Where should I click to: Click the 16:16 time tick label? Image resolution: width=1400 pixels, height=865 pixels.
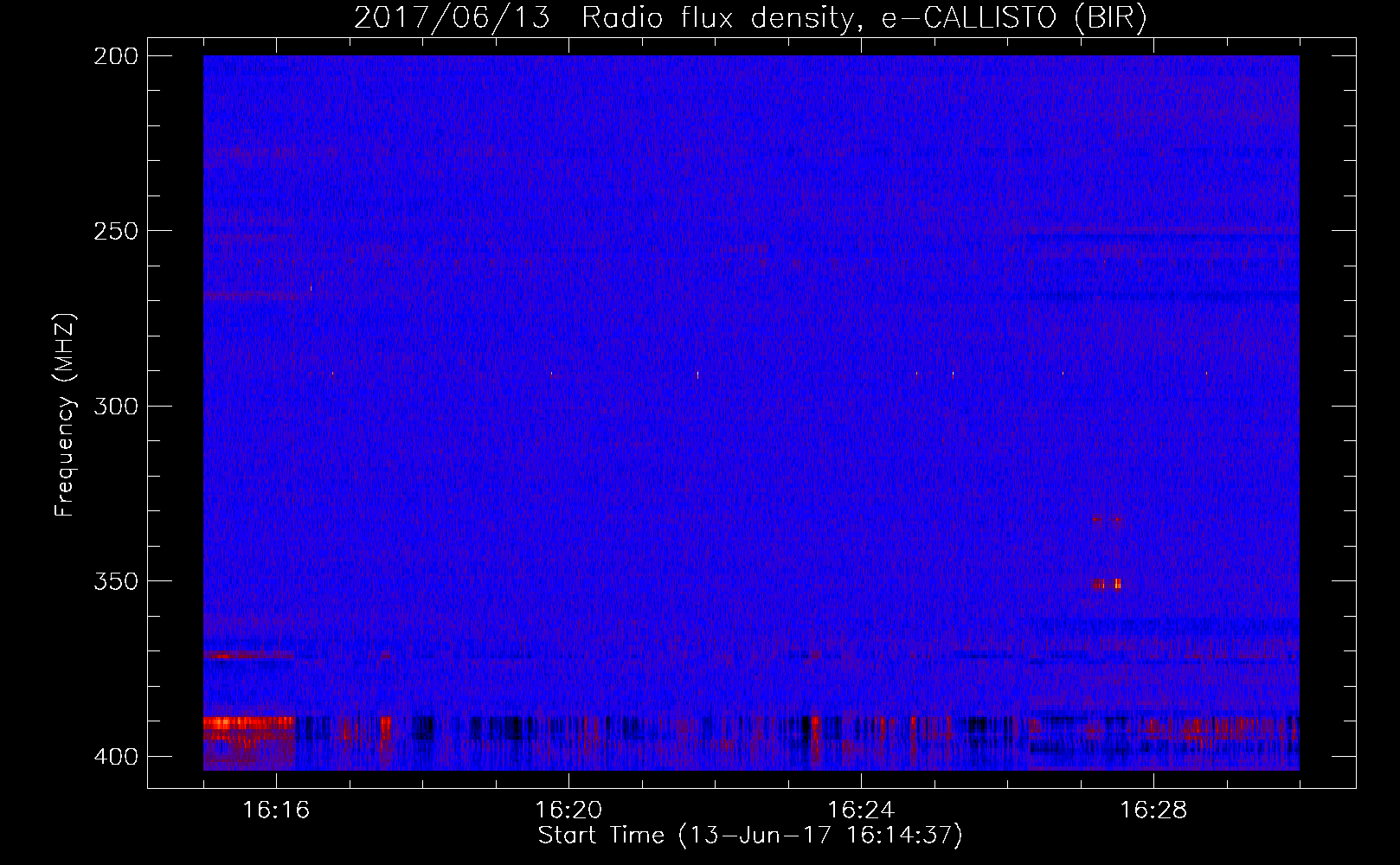[276, 810]
